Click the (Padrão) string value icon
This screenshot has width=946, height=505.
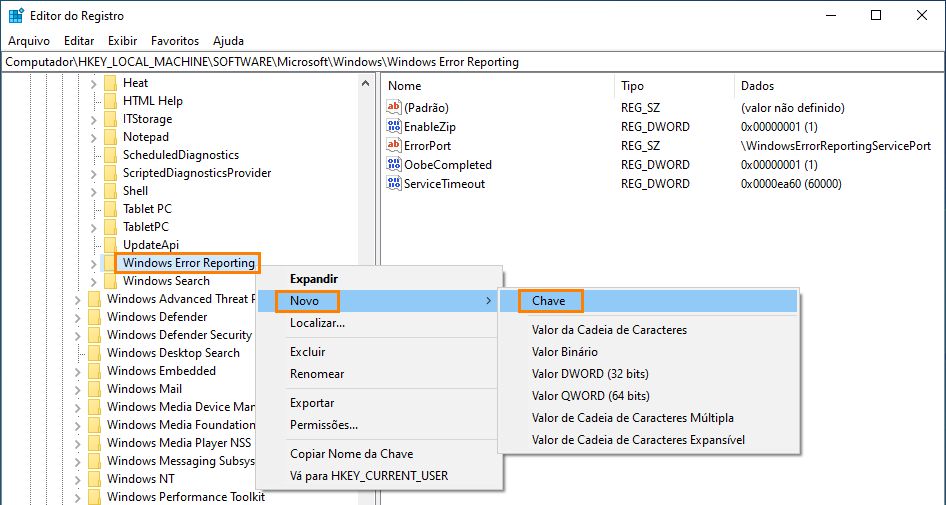point(393,107)
